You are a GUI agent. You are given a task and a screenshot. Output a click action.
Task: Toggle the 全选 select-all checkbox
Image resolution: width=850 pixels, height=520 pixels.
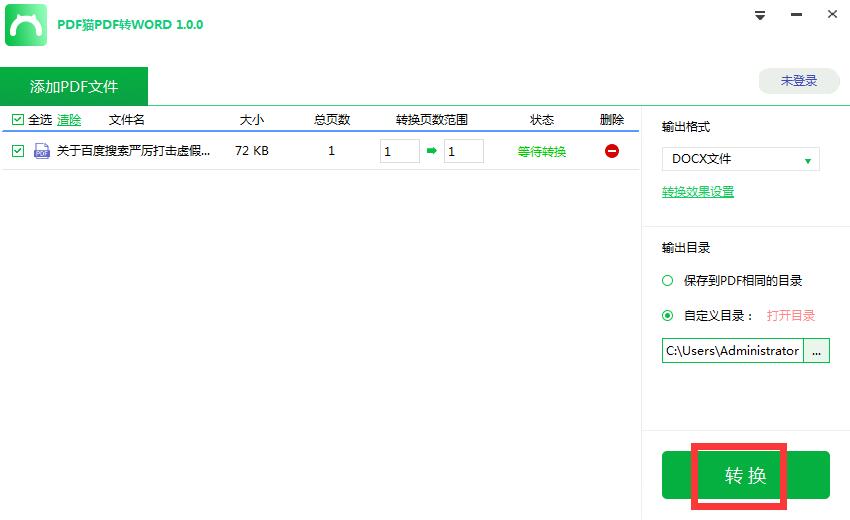click(x=17, y=120)
